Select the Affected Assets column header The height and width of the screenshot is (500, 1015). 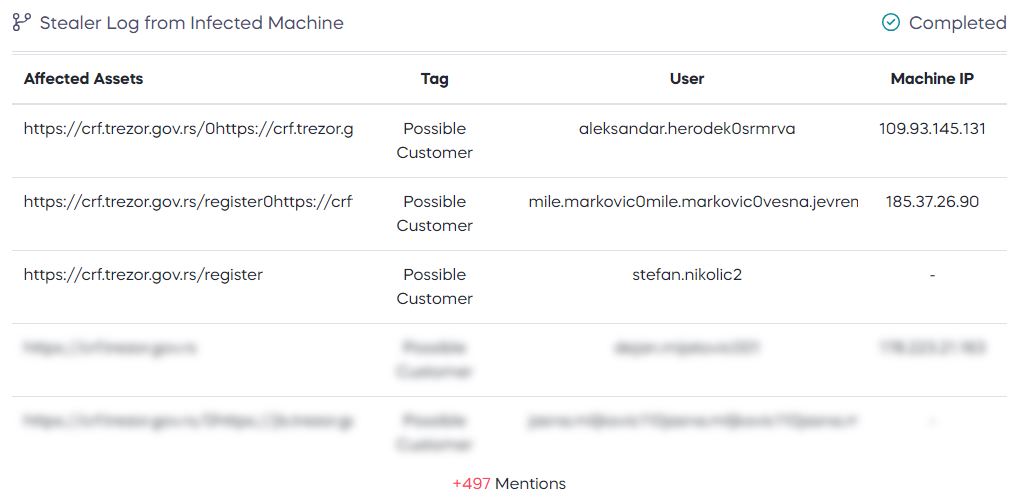tap(84, 78)
